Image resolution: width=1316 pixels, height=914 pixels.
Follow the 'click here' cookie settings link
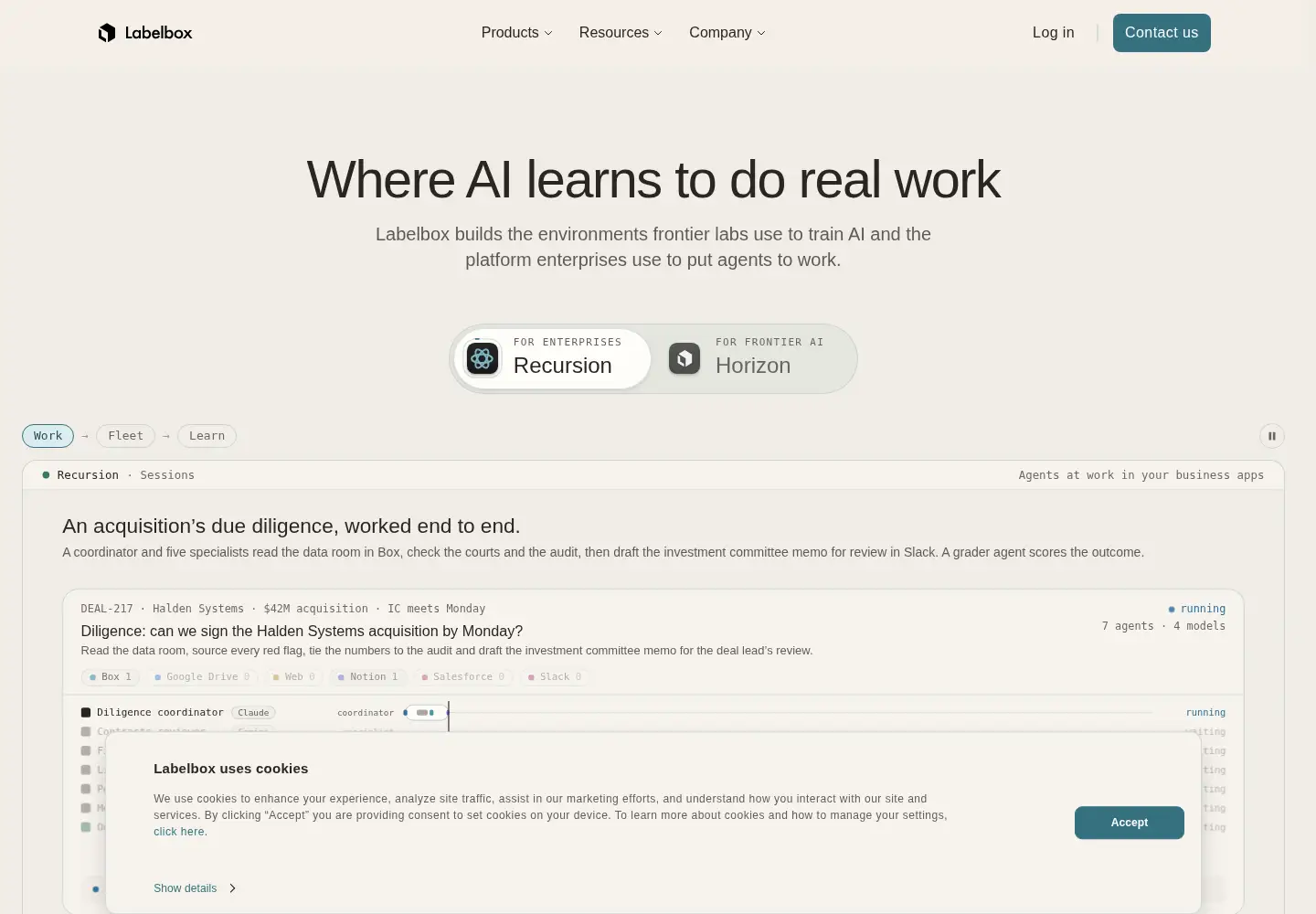pos(179,832)
